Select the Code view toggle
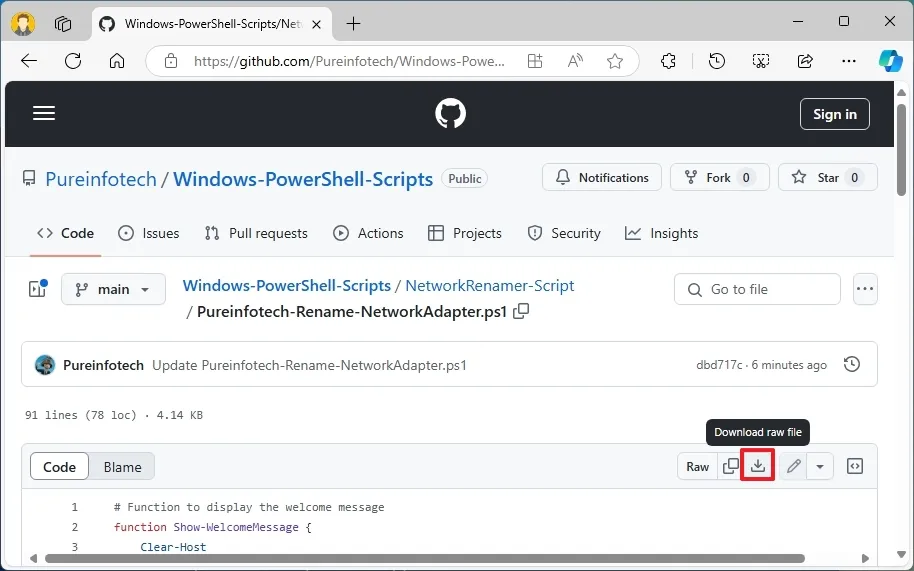The height and width of the screenshot is (571, 914). 60,467
